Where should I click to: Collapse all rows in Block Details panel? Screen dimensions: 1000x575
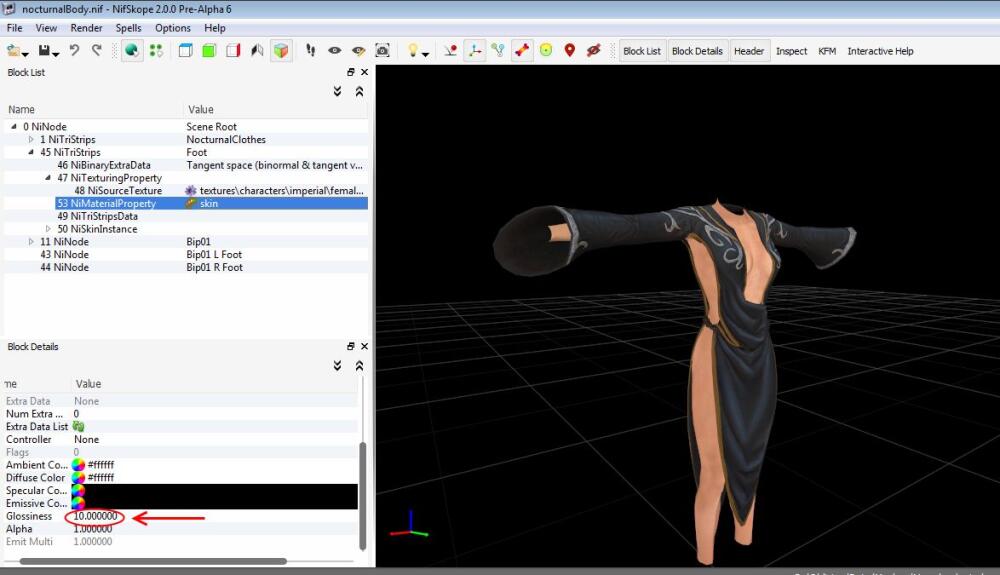[x=360, y=366]
